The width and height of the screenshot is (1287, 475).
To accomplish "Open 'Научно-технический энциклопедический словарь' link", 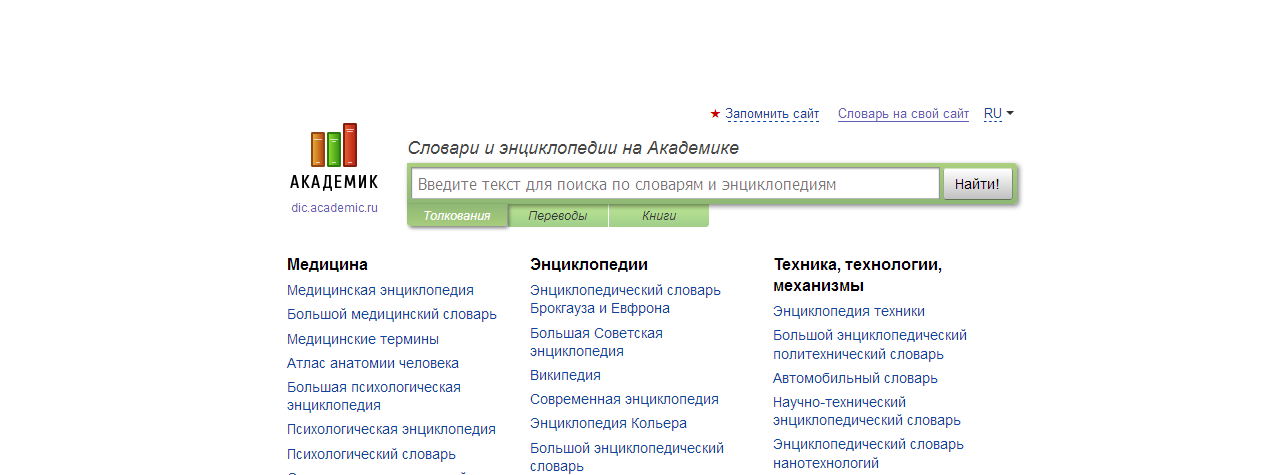I will click(x=867, y=411).
